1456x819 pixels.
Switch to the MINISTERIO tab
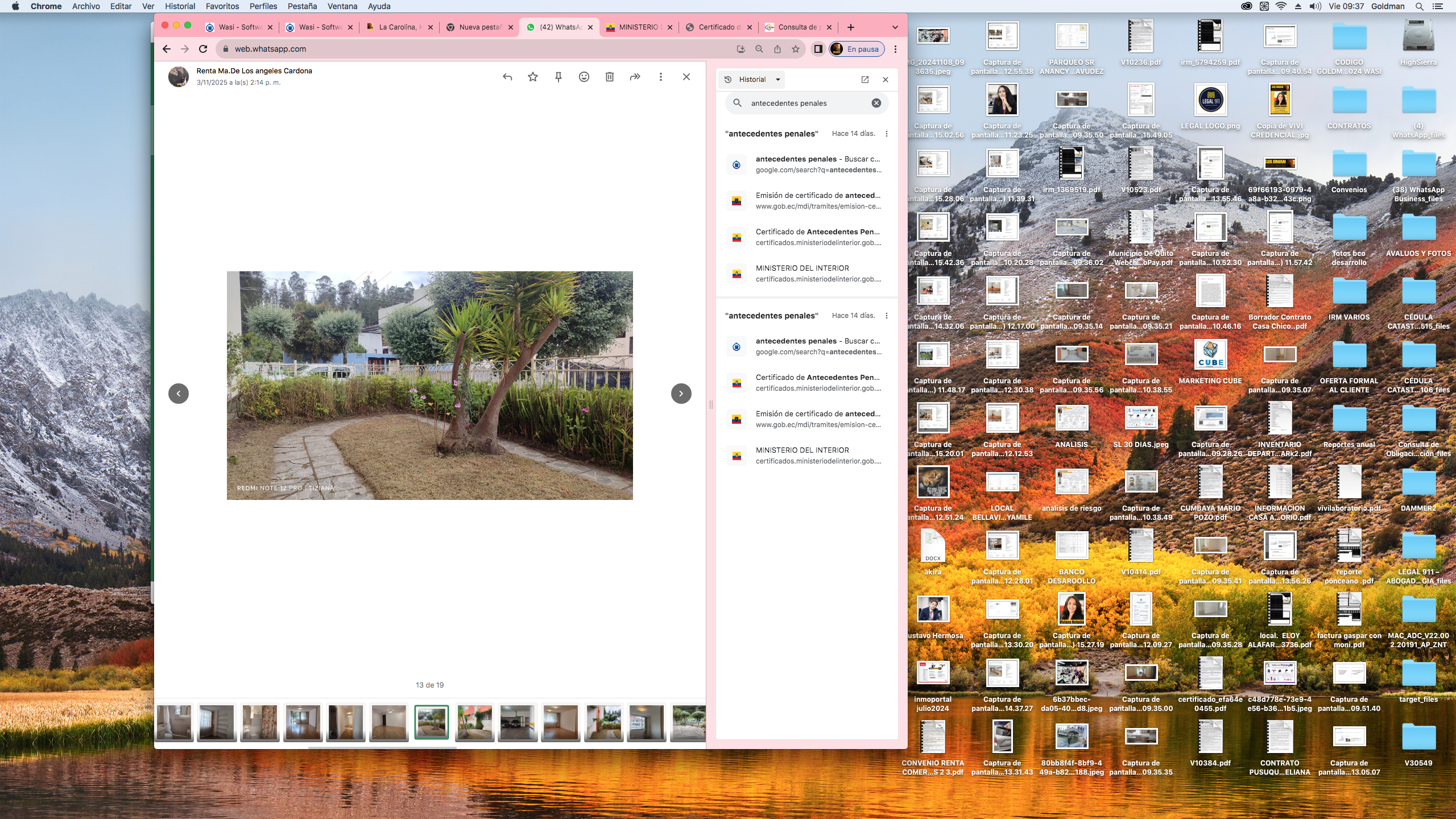(638, 27)
